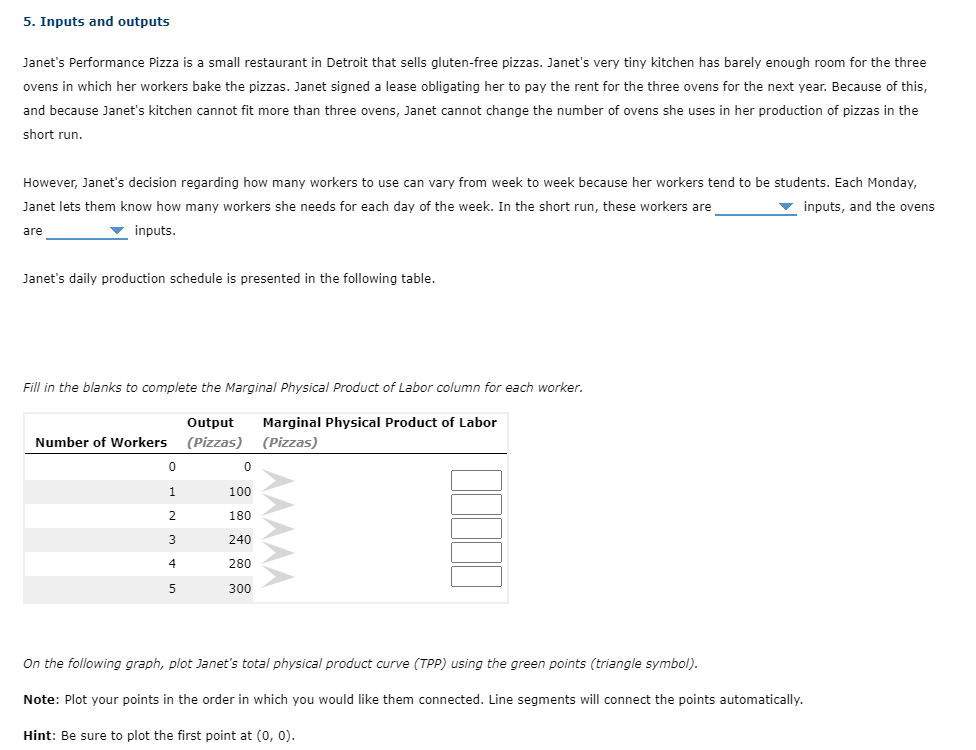Expand the dropdown arrow after 'these workers are'
Screen dimensions: 976x750
pos(786,206)
